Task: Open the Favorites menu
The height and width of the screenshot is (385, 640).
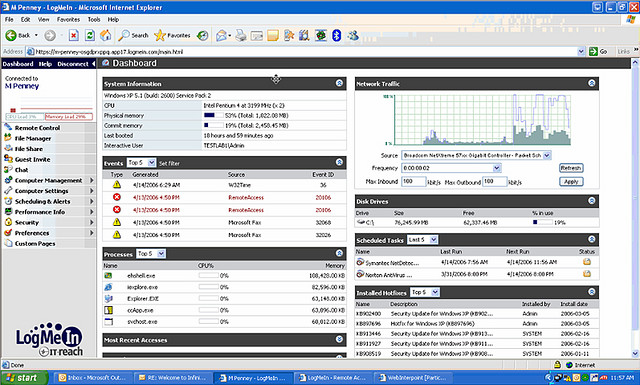Action: (x=68, y=19)
